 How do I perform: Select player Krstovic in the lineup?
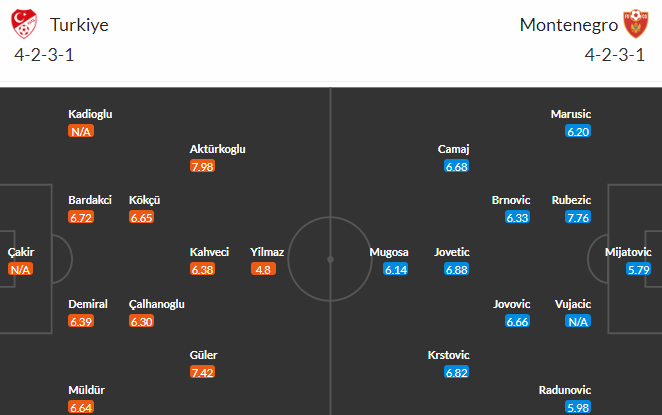[x=448, y=355]
